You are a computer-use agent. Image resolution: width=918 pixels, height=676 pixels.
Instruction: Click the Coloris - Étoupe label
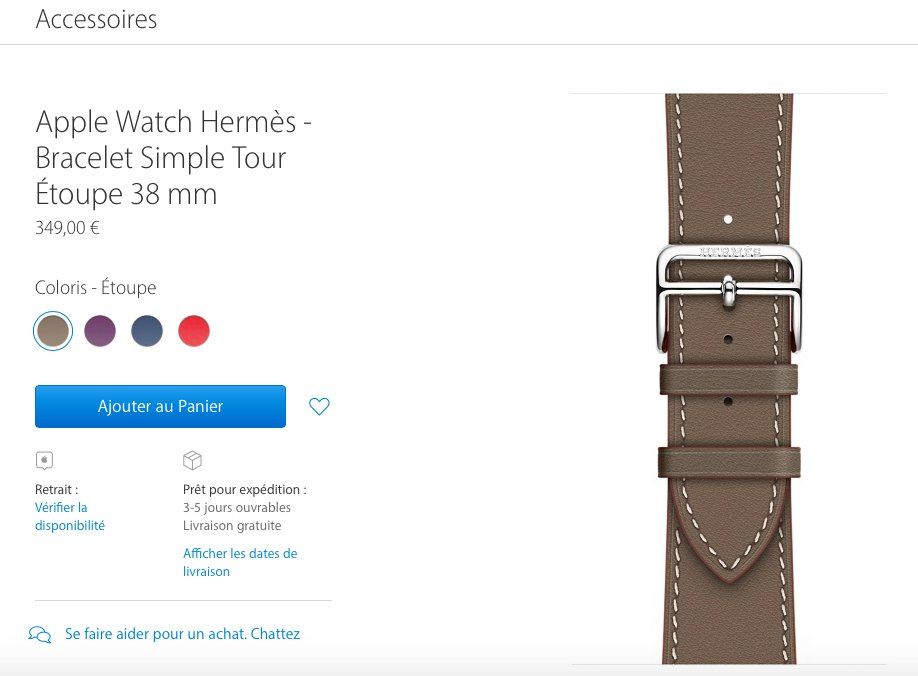point(96,287)
